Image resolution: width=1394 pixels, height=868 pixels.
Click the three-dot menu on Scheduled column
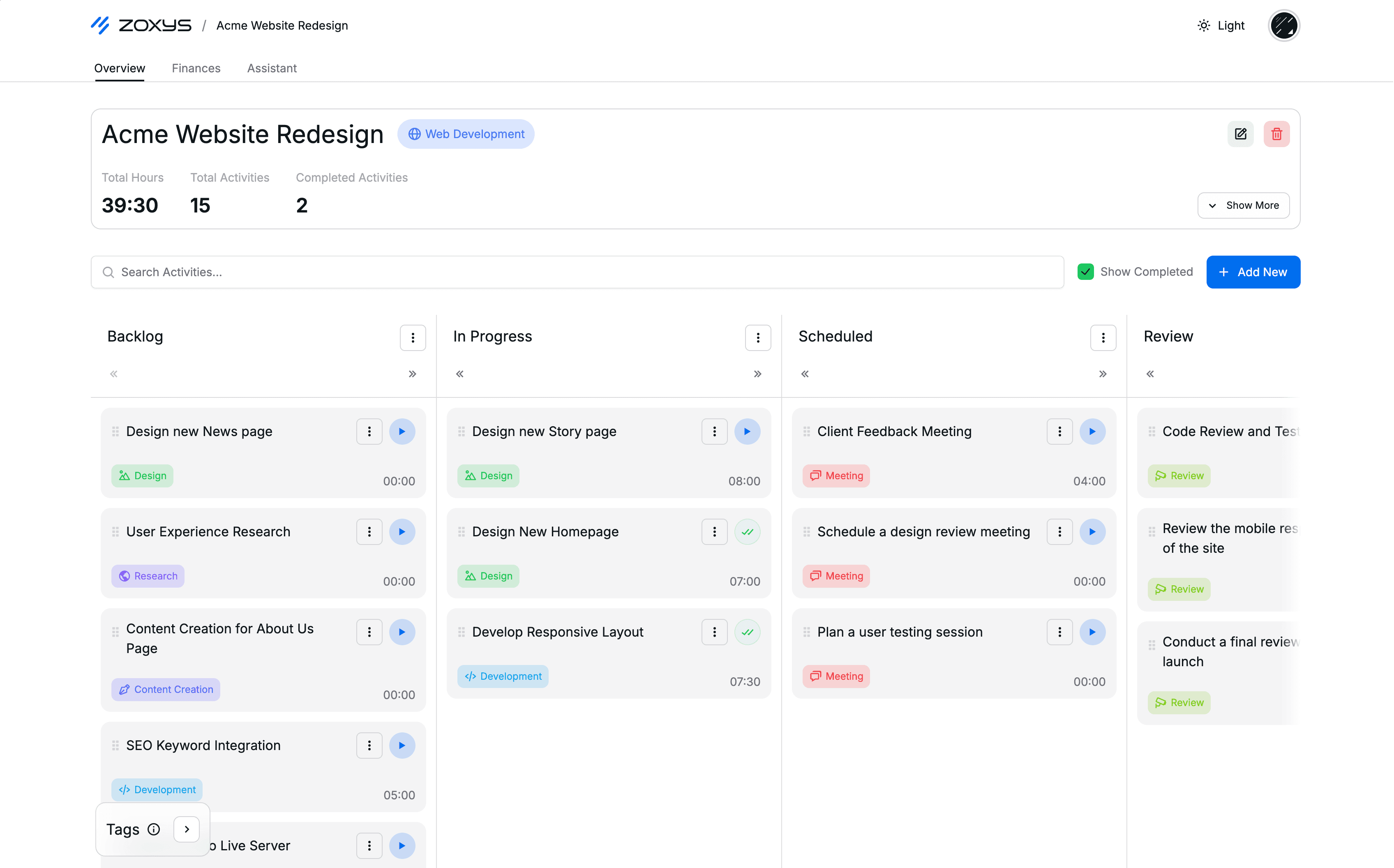[1102, 337]
